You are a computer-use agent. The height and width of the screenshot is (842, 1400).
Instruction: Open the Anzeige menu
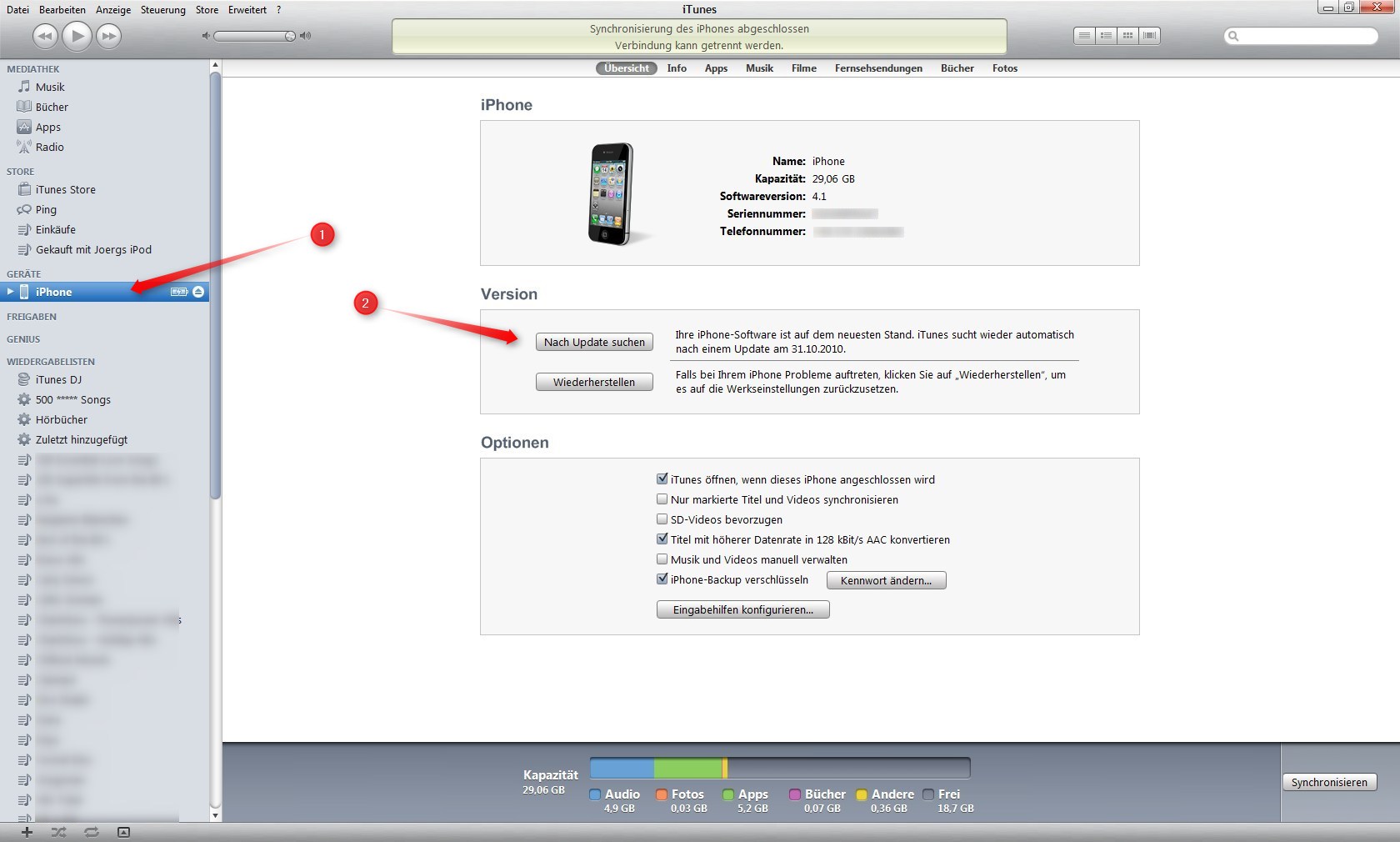[x=113, y=10]
